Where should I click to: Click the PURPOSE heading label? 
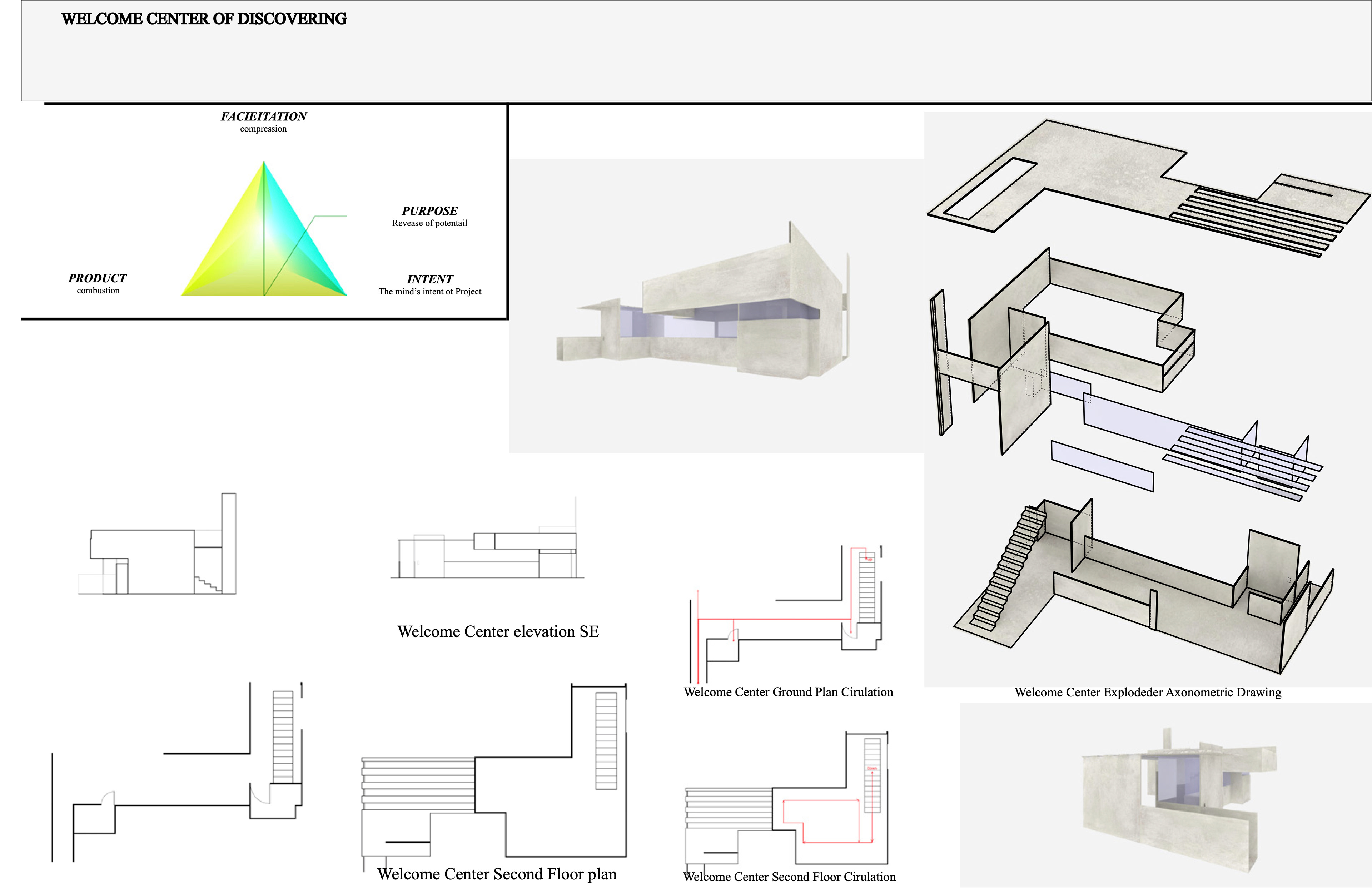[429, 210]
